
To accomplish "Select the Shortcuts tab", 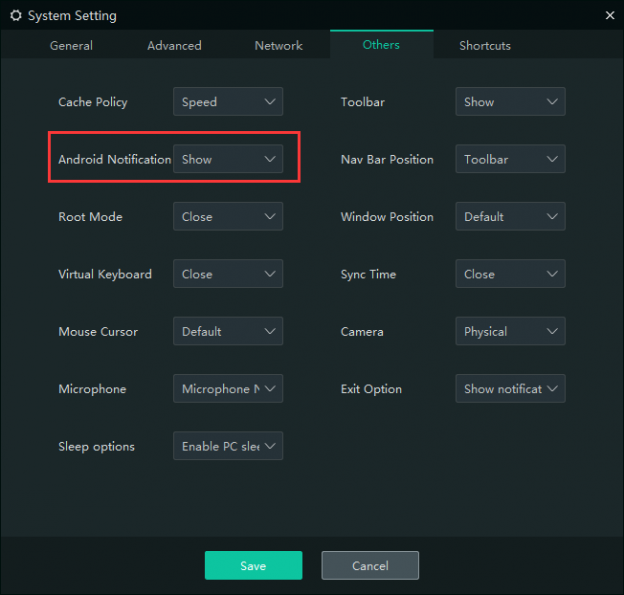I will point(485,46).
